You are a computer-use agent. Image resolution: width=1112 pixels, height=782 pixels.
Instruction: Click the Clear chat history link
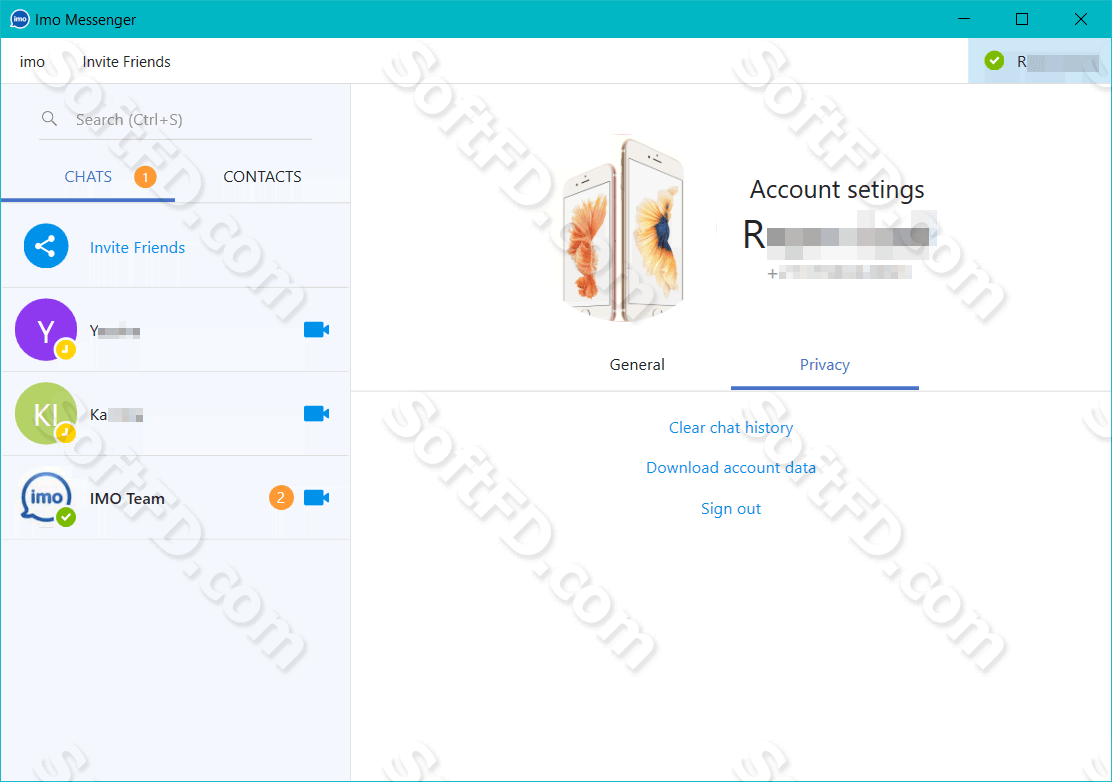[730, 428]
